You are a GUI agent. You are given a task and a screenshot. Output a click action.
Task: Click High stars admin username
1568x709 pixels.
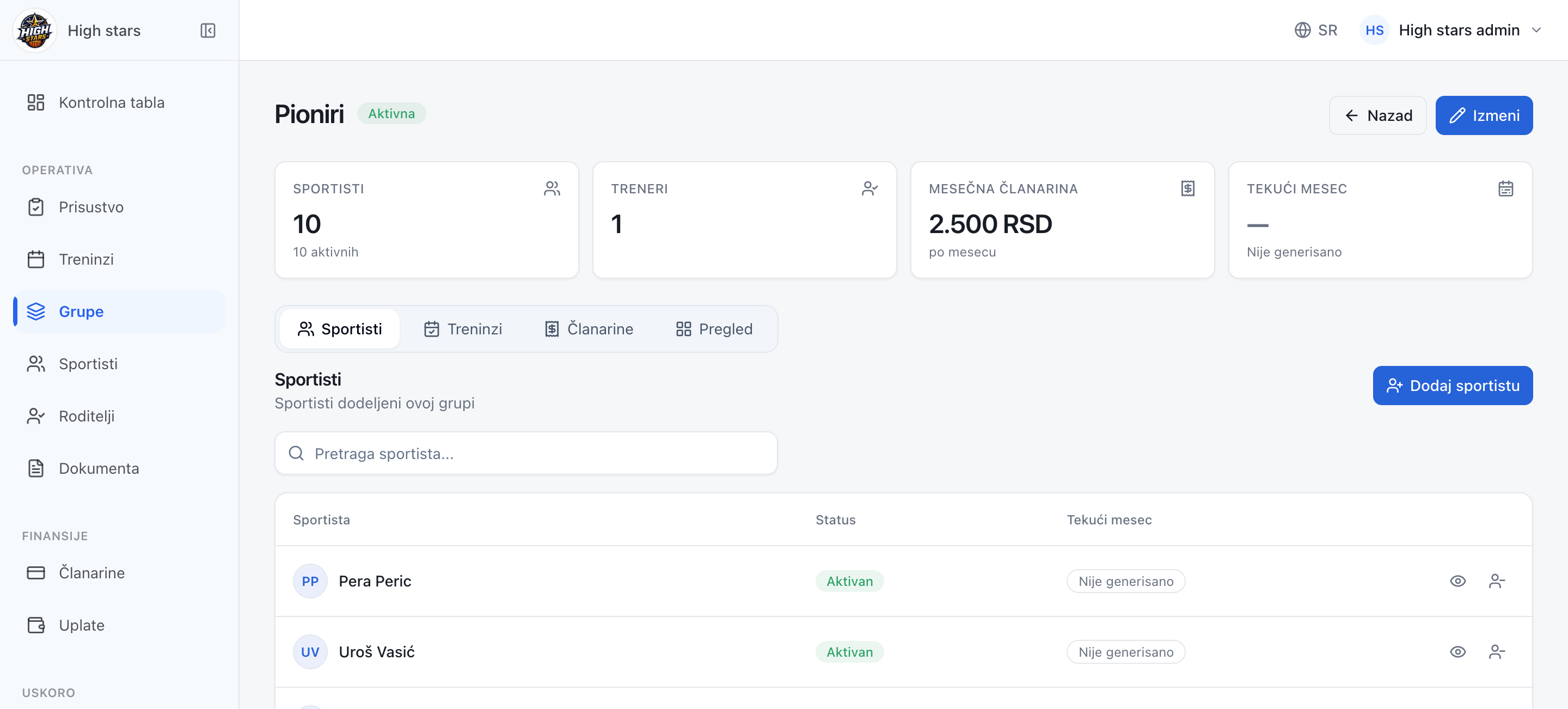point(1459,30)
